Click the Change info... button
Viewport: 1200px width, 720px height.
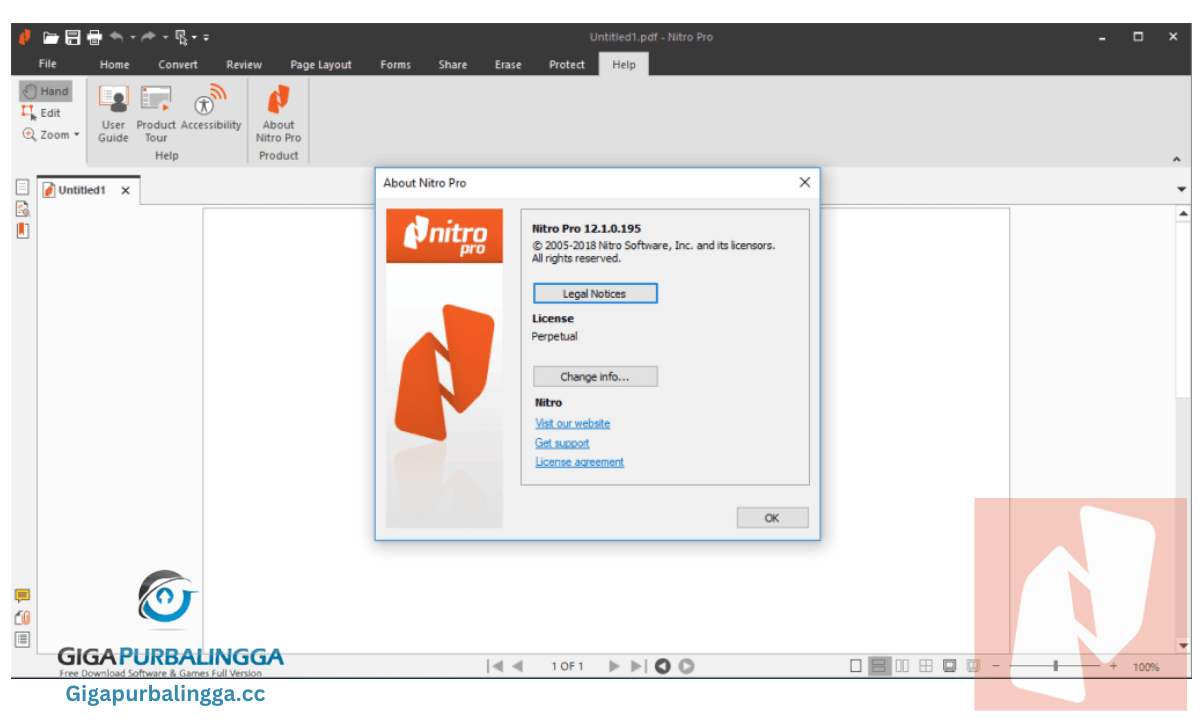tap(595, 377)
